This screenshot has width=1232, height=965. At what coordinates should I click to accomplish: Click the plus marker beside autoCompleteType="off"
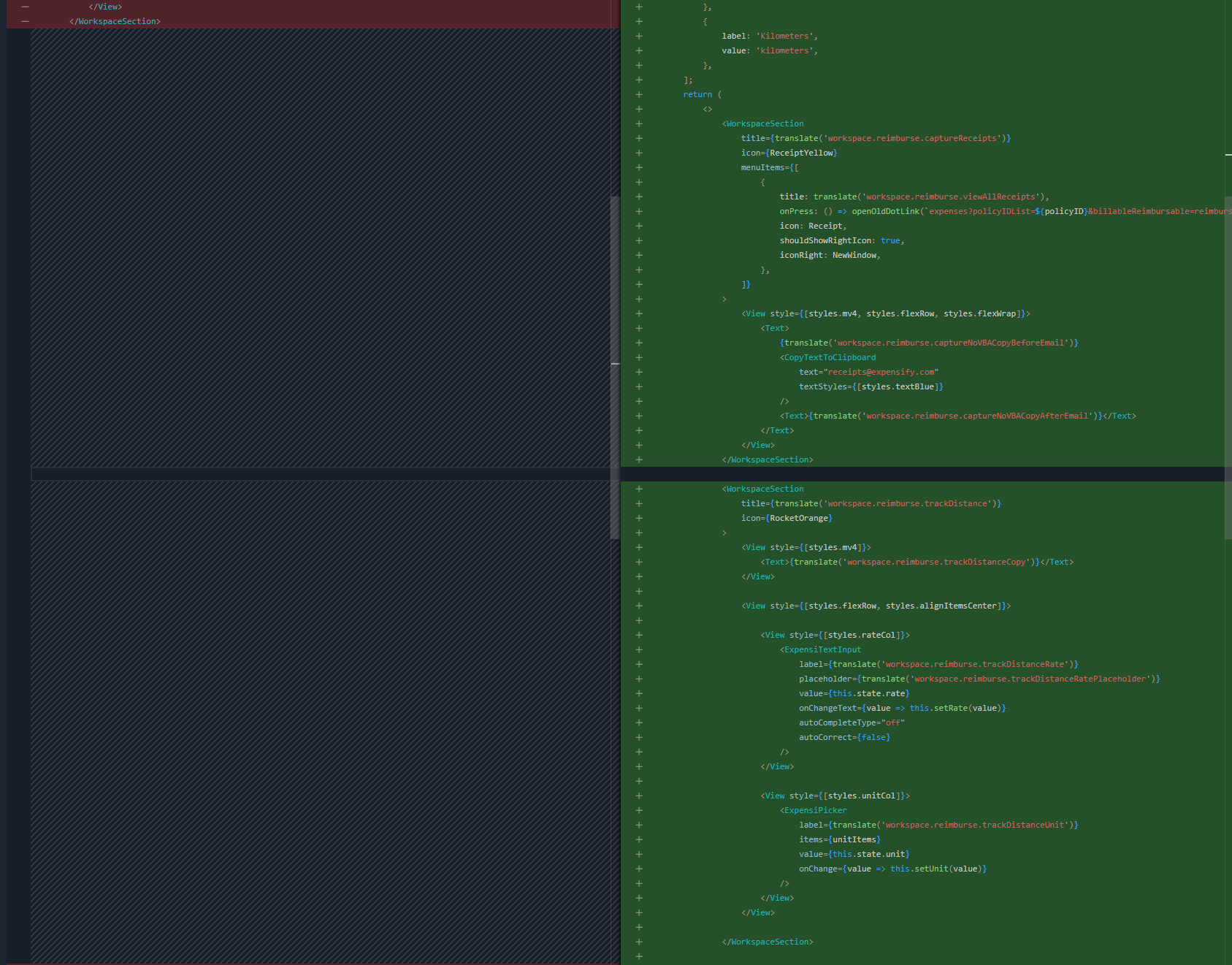[639, 722]
